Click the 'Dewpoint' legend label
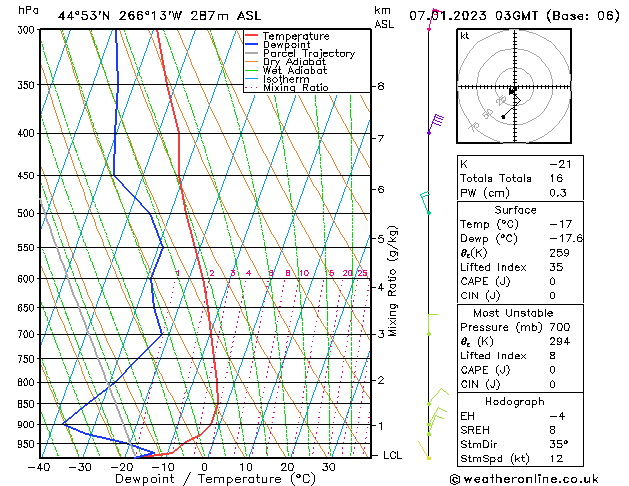The height and width of the screenshot is (486, 629). [x=286, y=45]
